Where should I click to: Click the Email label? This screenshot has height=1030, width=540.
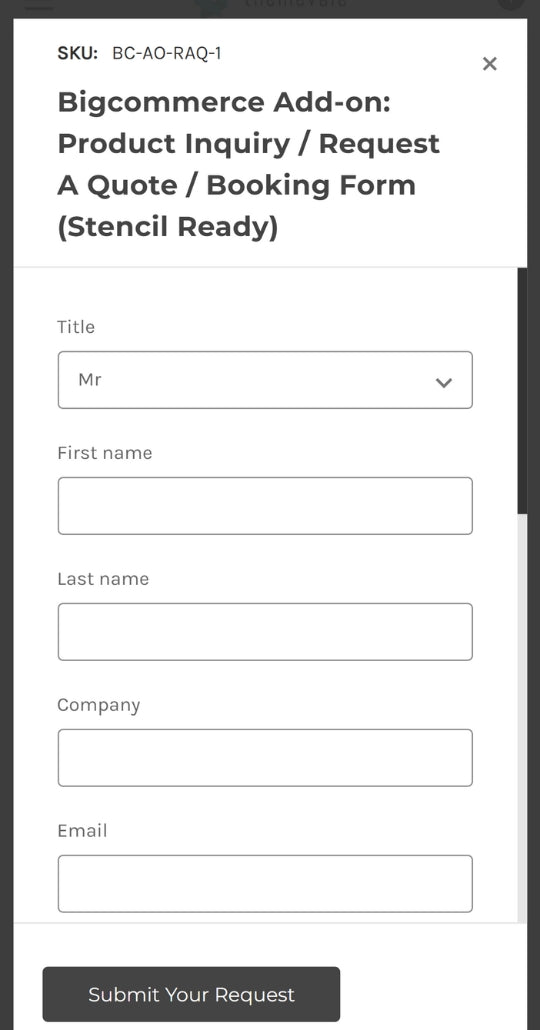point(82,830)
